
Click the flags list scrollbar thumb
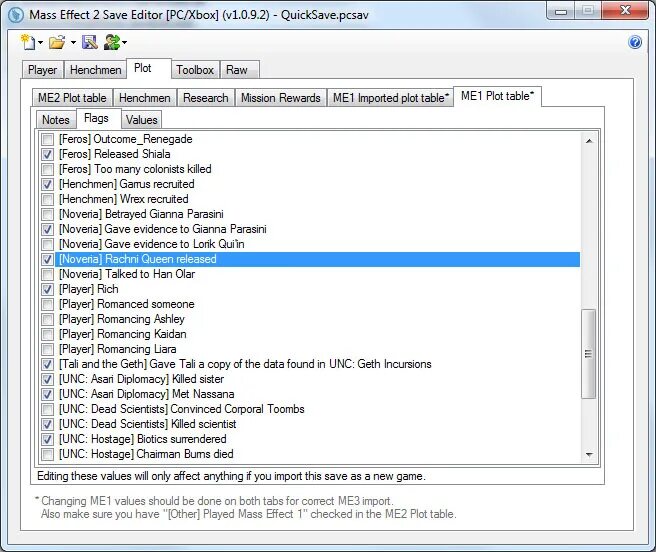click(589, 354)
